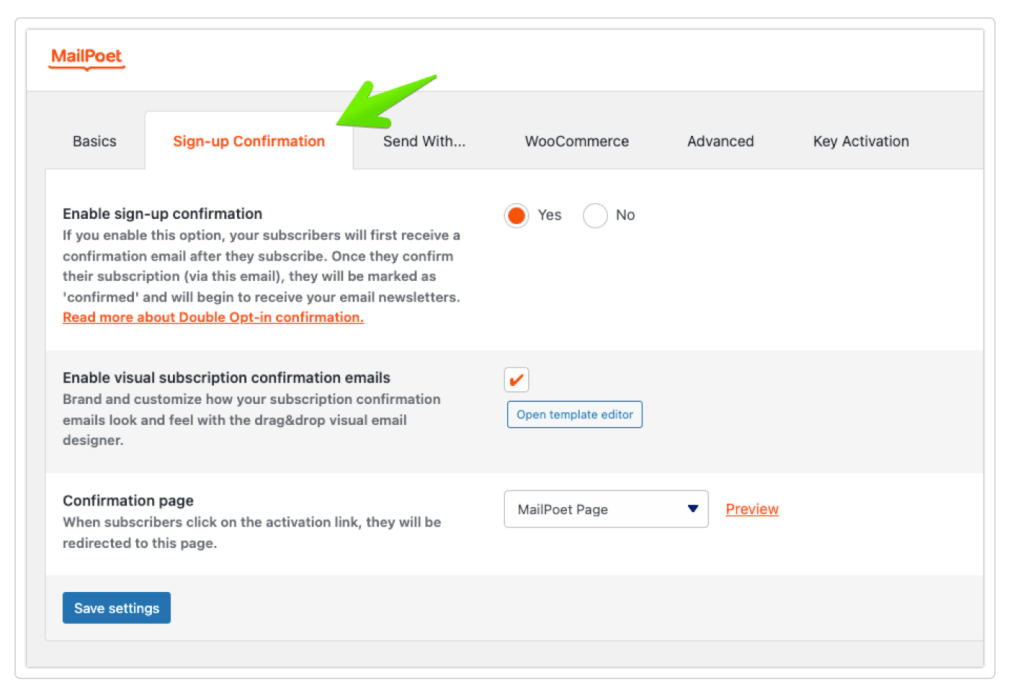Viewport: 1023px width, 700px height.
Task: Read more about Double Opt-in confirmation
Action: (212, 317)
